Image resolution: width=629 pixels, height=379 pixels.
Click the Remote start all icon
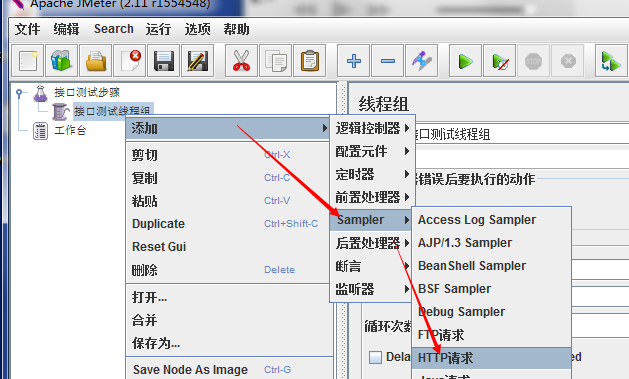611,61
